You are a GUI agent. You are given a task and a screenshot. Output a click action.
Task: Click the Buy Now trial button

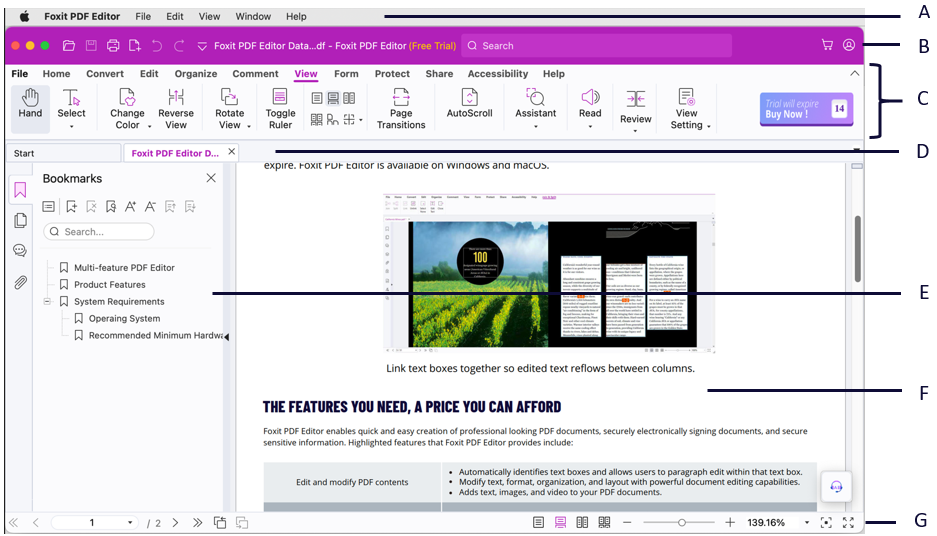point(806,109)
